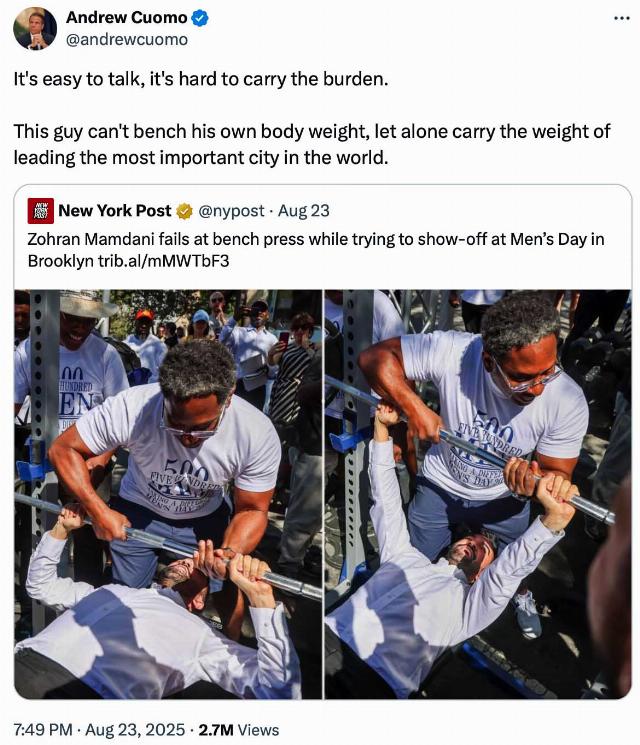This screenshot has height=745, width=640.
Task: Follow the trib.al/mMWTbF3 article link
Action: 163,261
